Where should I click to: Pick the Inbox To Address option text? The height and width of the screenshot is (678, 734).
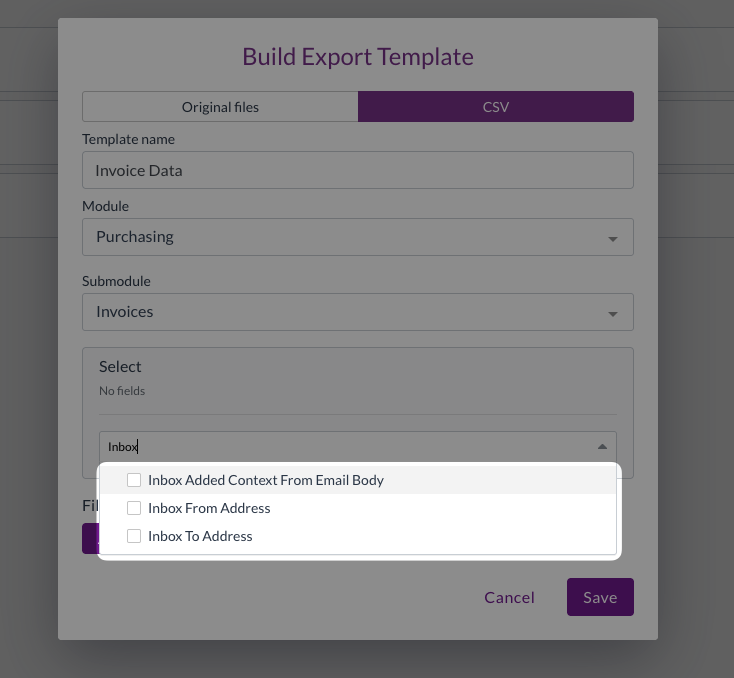[200, 536]
